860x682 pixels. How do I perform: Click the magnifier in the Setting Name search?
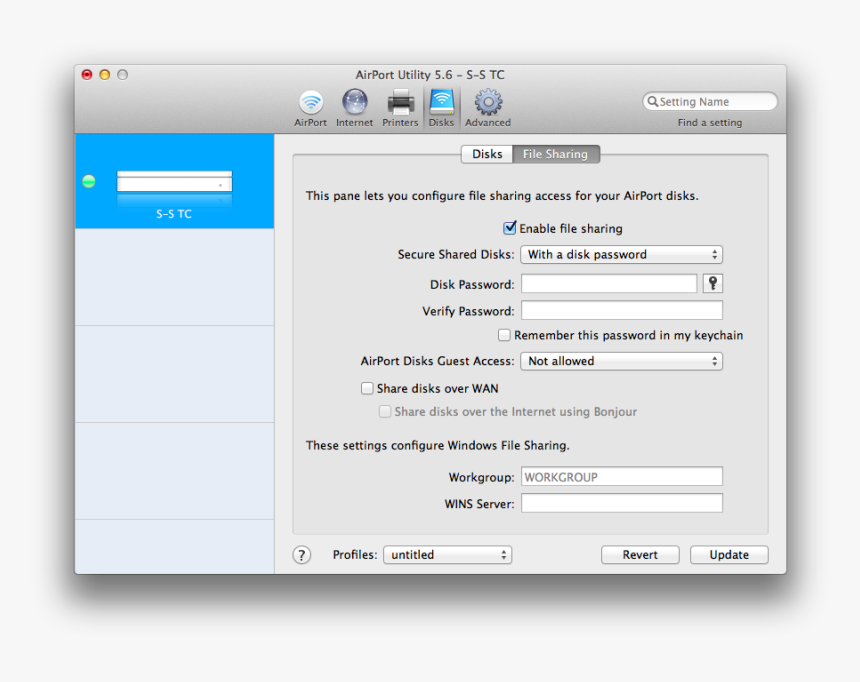pos(653,102)
